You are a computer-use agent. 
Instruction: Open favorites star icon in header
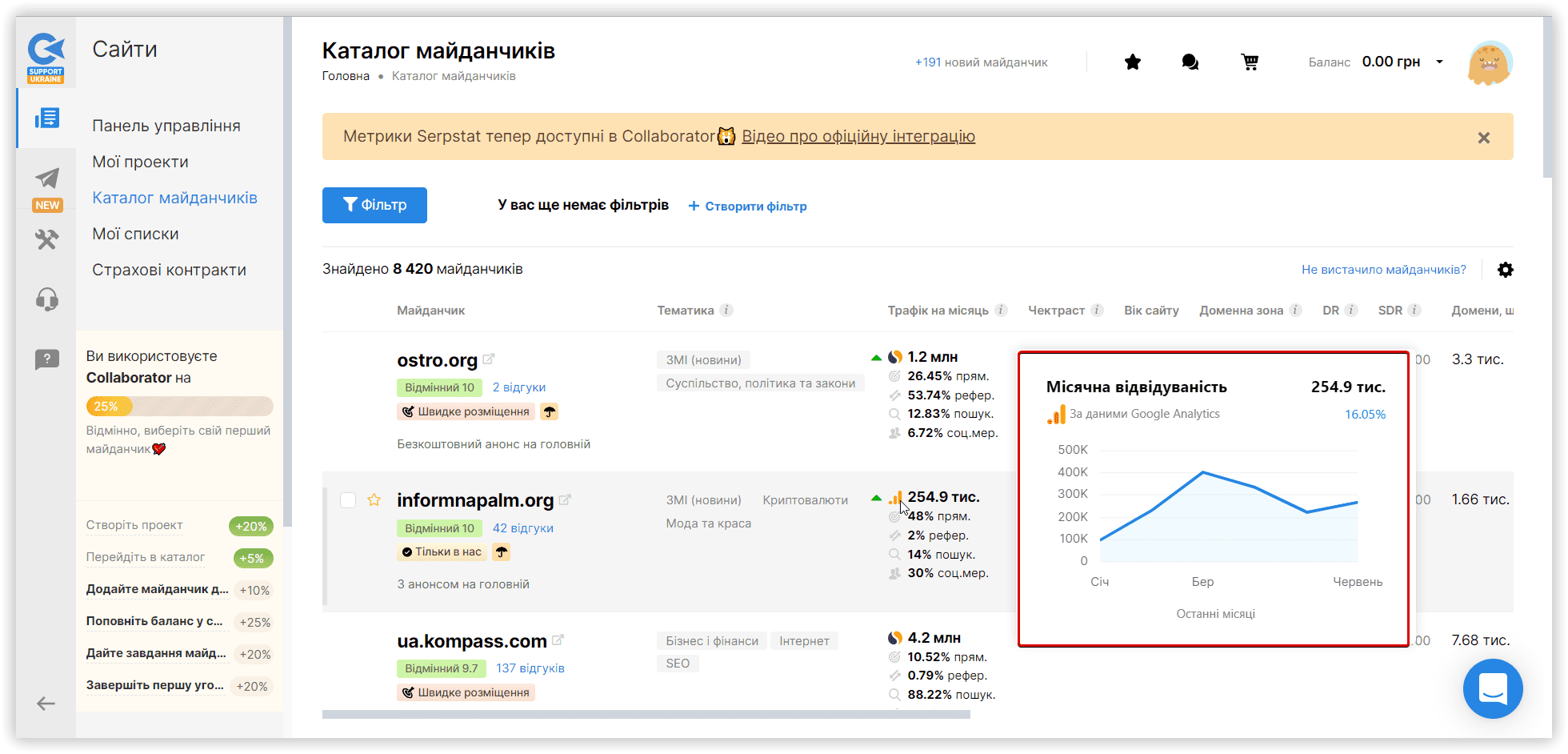(x=1132, y=62)
